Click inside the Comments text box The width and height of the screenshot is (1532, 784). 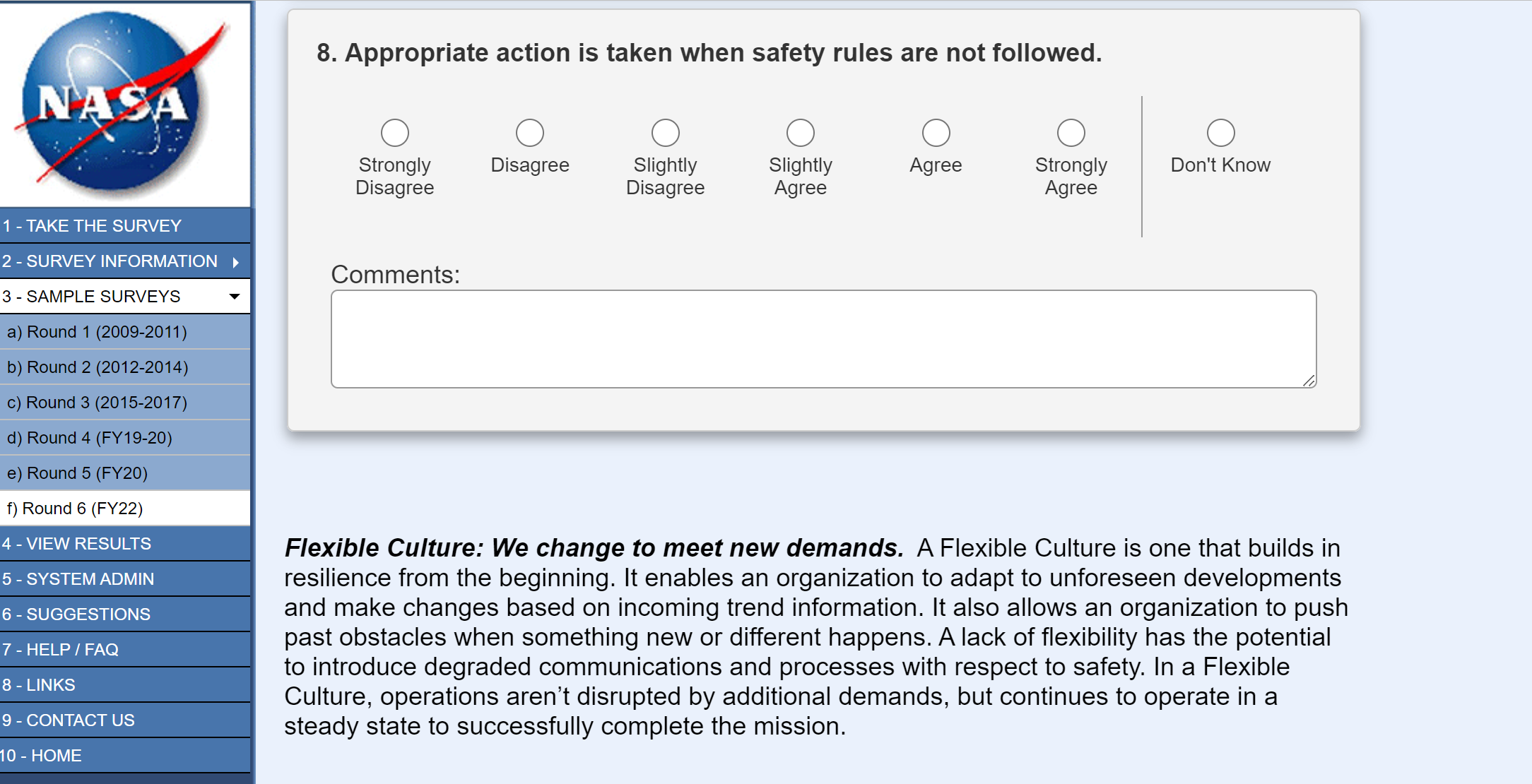[x=823, y=339]
